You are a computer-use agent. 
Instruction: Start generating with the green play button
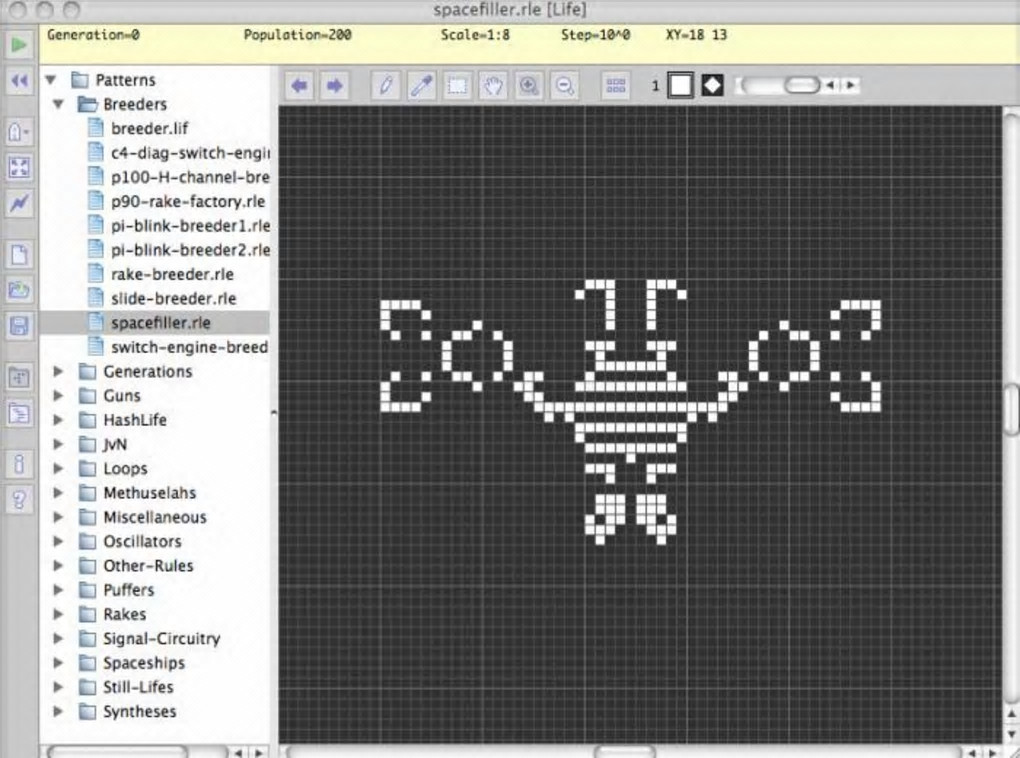[19, 45]
